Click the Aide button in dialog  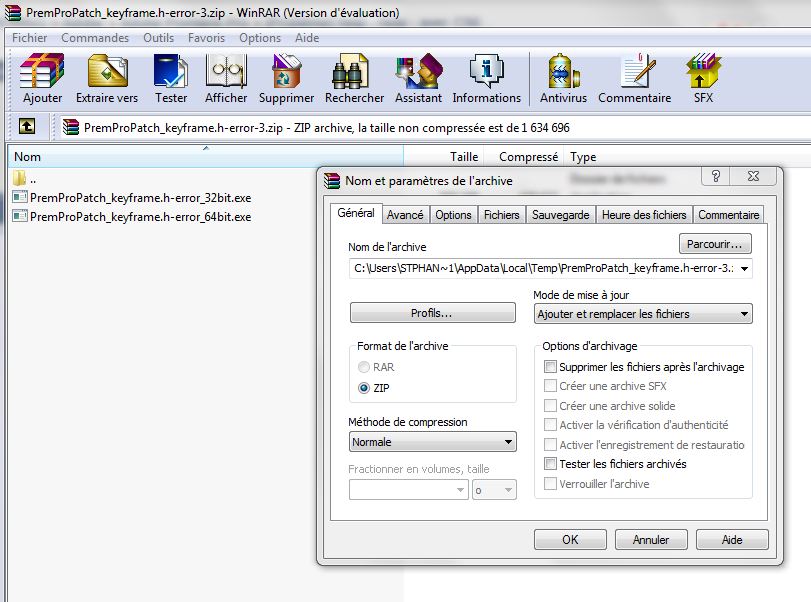(732, 540)
